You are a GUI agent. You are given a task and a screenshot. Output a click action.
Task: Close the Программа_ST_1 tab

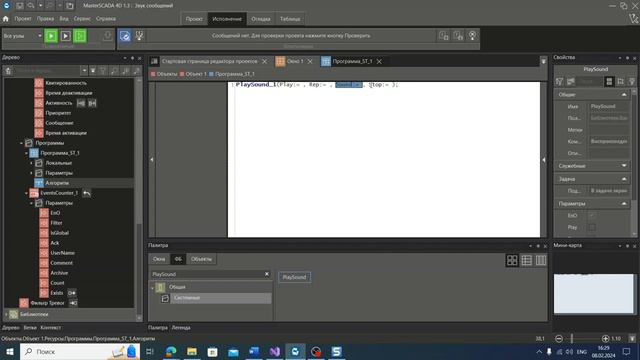click(x=379, y=61)
